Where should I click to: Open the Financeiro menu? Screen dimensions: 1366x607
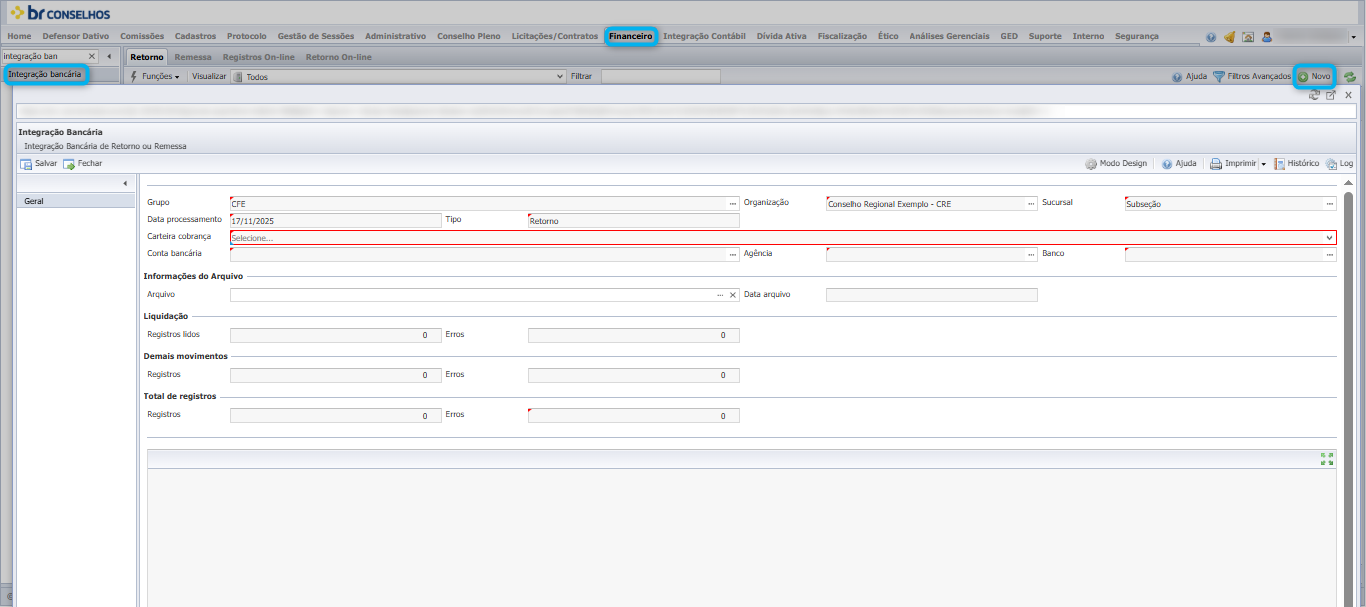point(630,36)
